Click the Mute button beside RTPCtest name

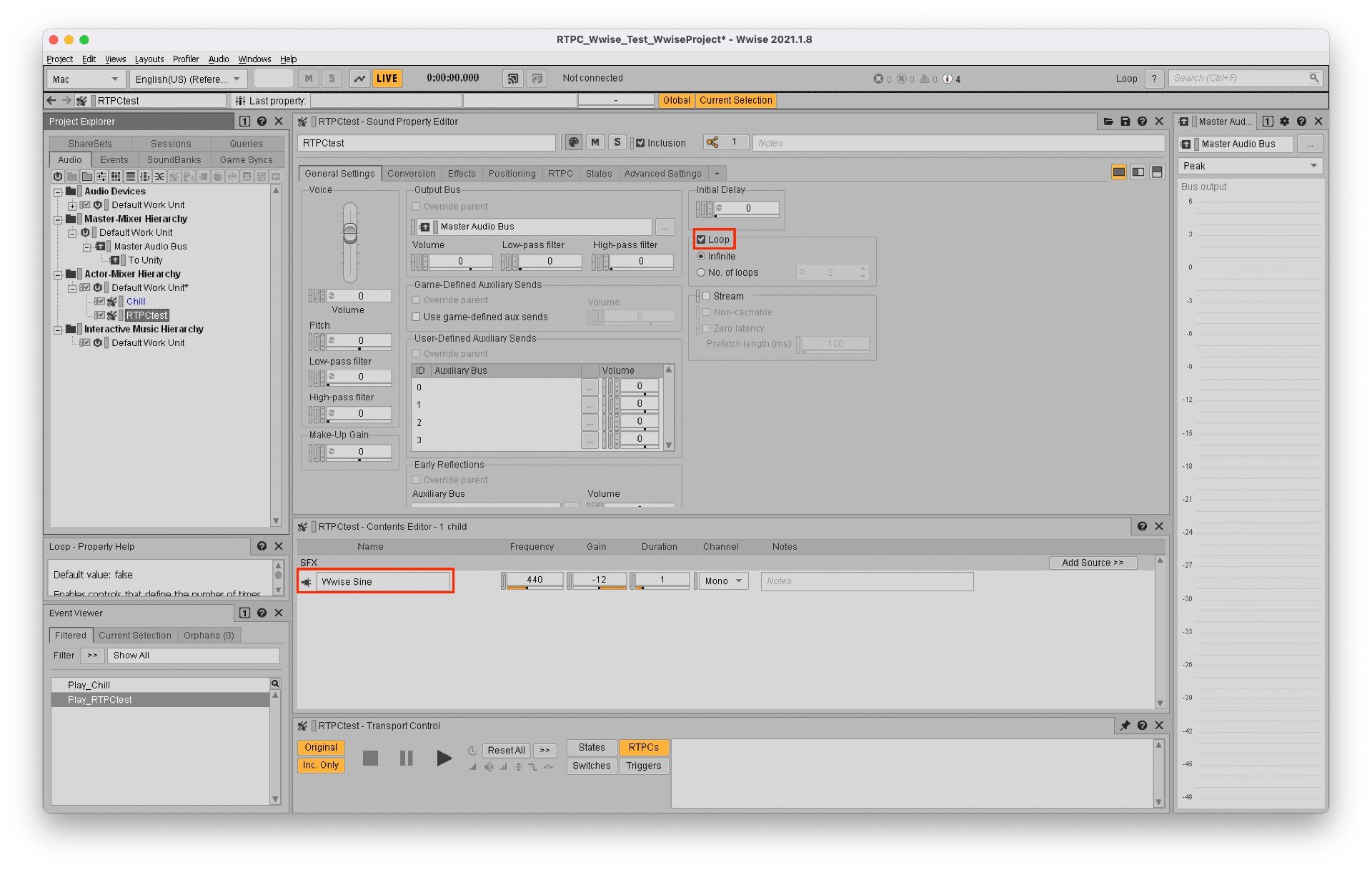coord(595,143)
